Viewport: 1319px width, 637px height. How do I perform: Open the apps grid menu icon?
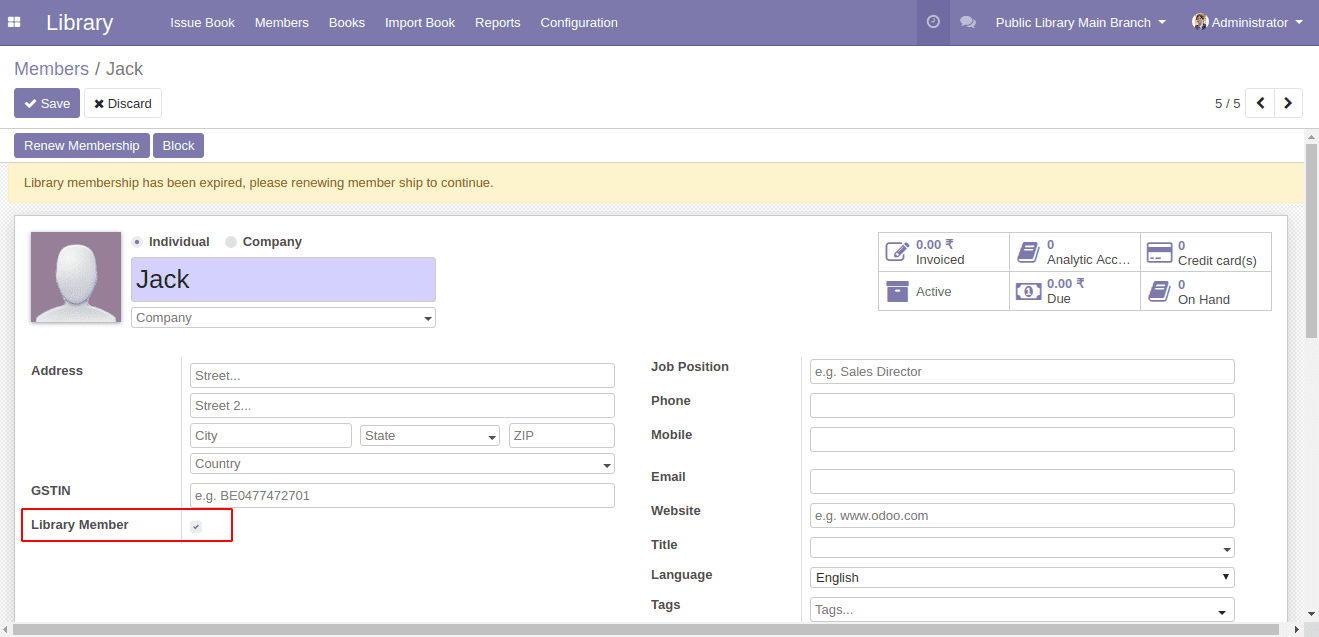pyautogui.click(x=14, y=22)
